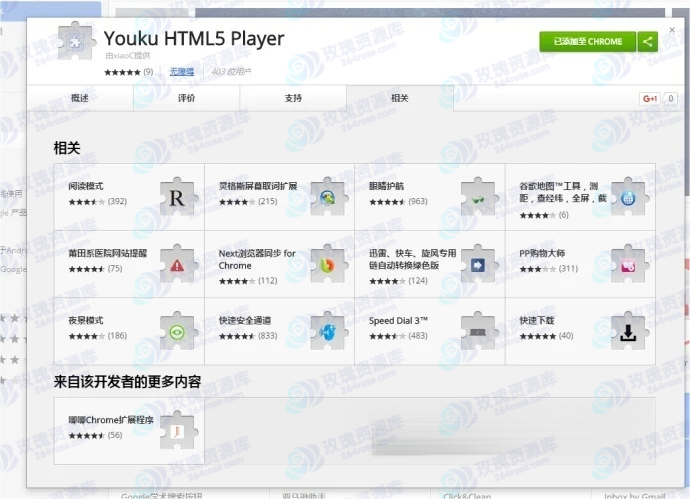Click the G+1 count box showing 0
Screen dimensions: 690x499
(x=671, y=99)
